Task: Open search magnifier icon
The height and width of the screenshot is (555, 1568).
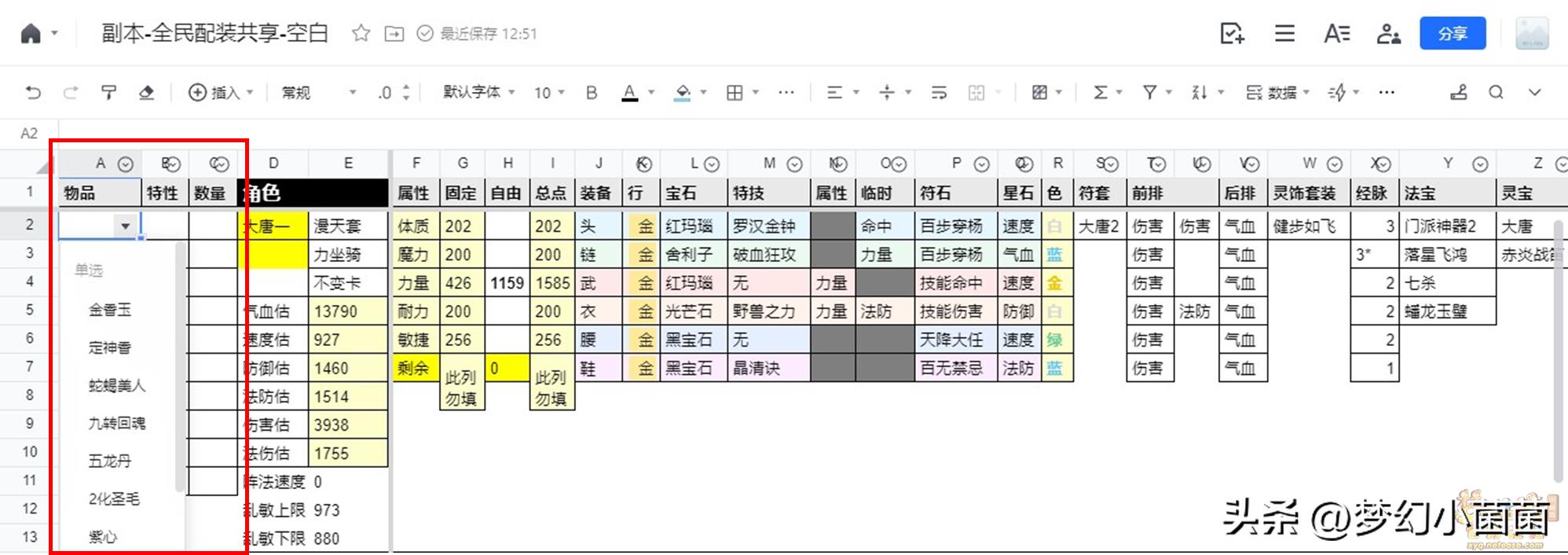Action: (1496, 93)
